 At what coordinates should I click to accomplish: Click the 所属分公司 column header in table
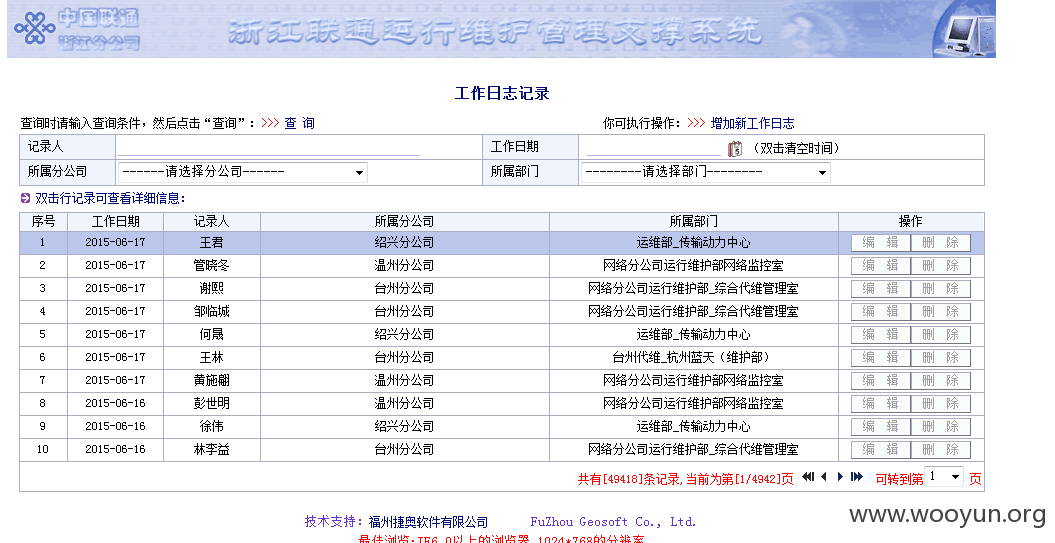pyautogui.click(x=404, y=221)
